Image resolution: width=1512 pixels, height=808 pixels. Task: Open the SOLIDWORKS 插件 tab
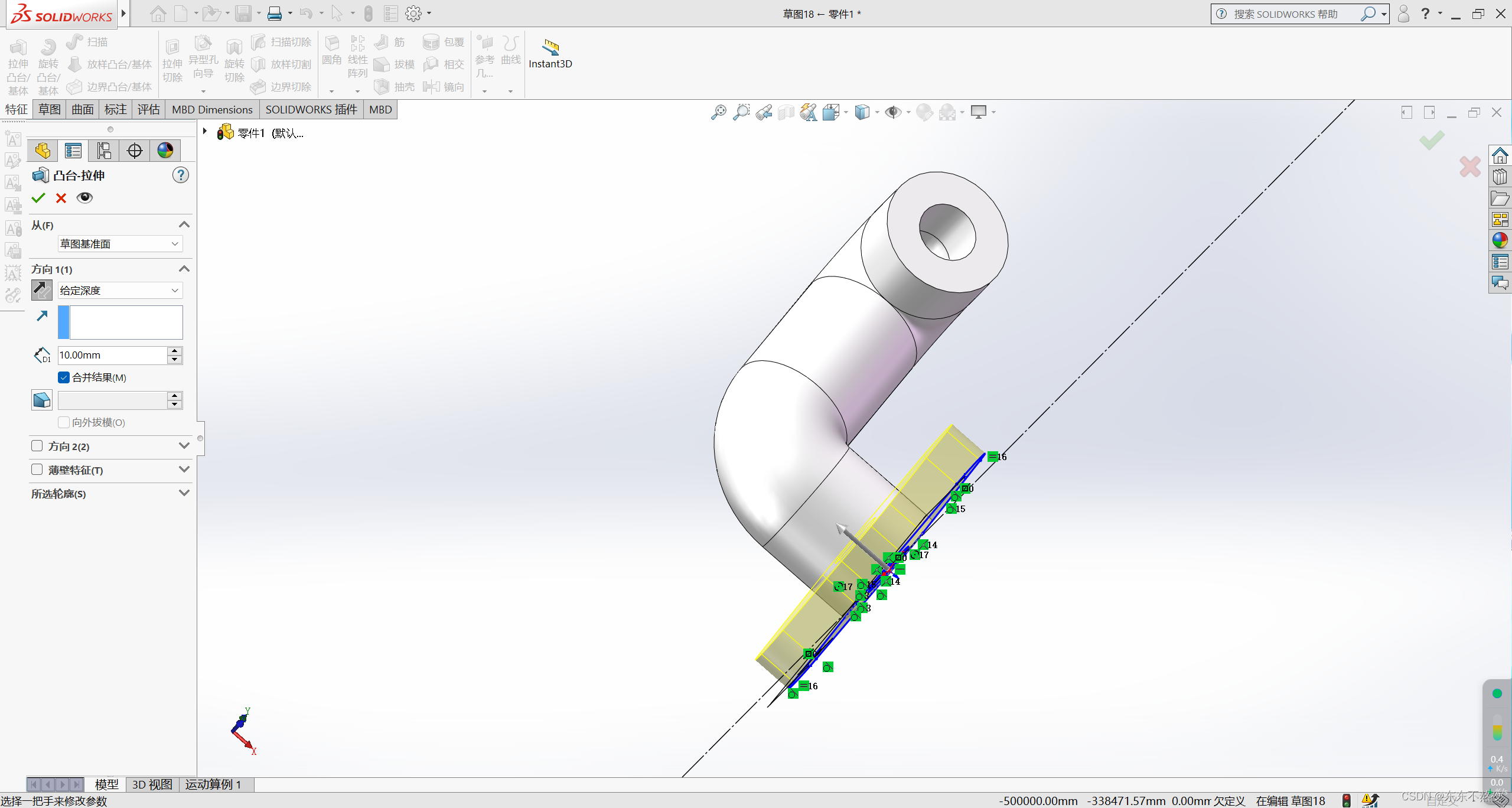pos(311,109)
